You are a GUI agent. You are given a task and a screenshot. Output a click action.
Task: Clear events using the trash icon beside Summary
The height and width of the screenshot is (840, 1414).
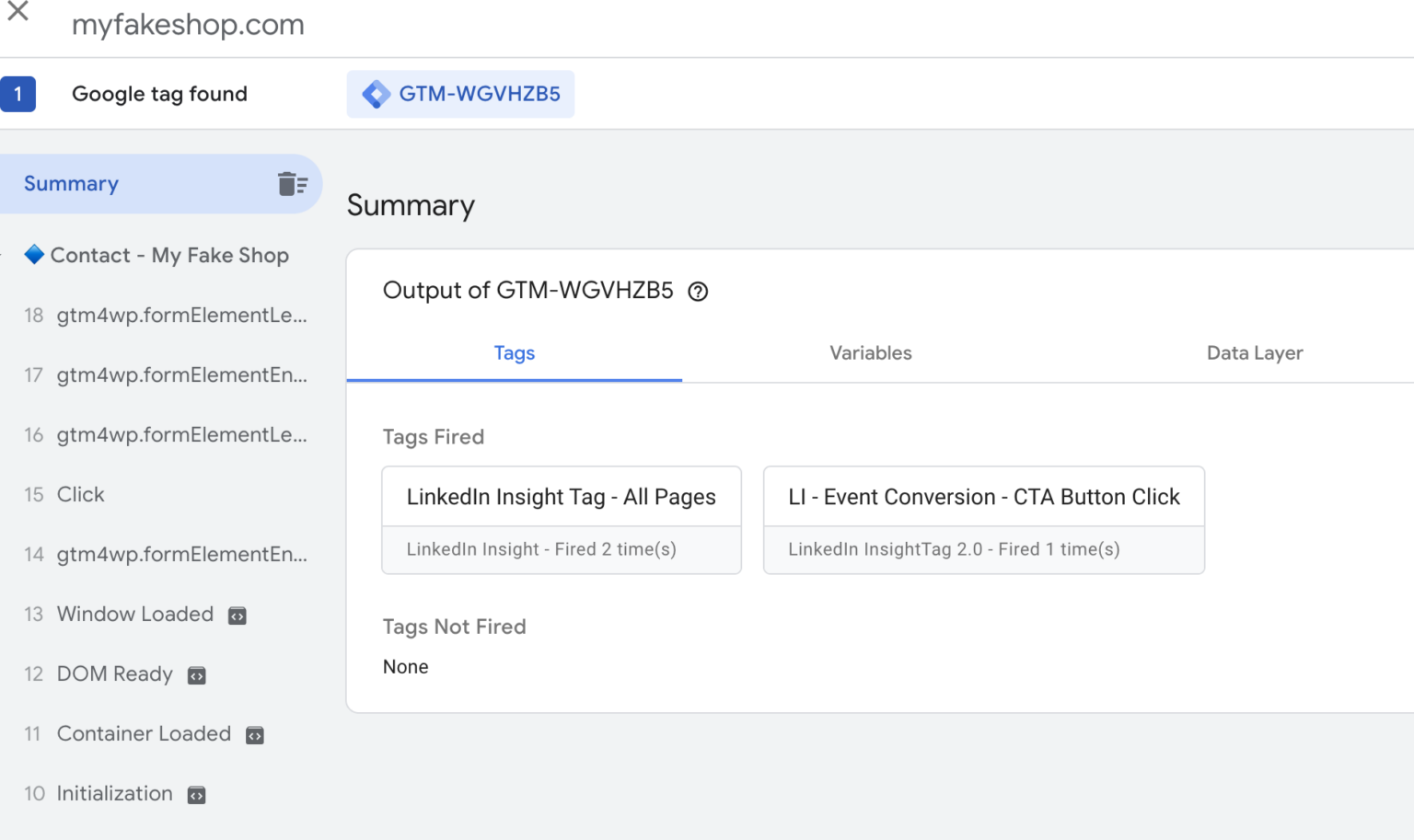tap(293, 183)
